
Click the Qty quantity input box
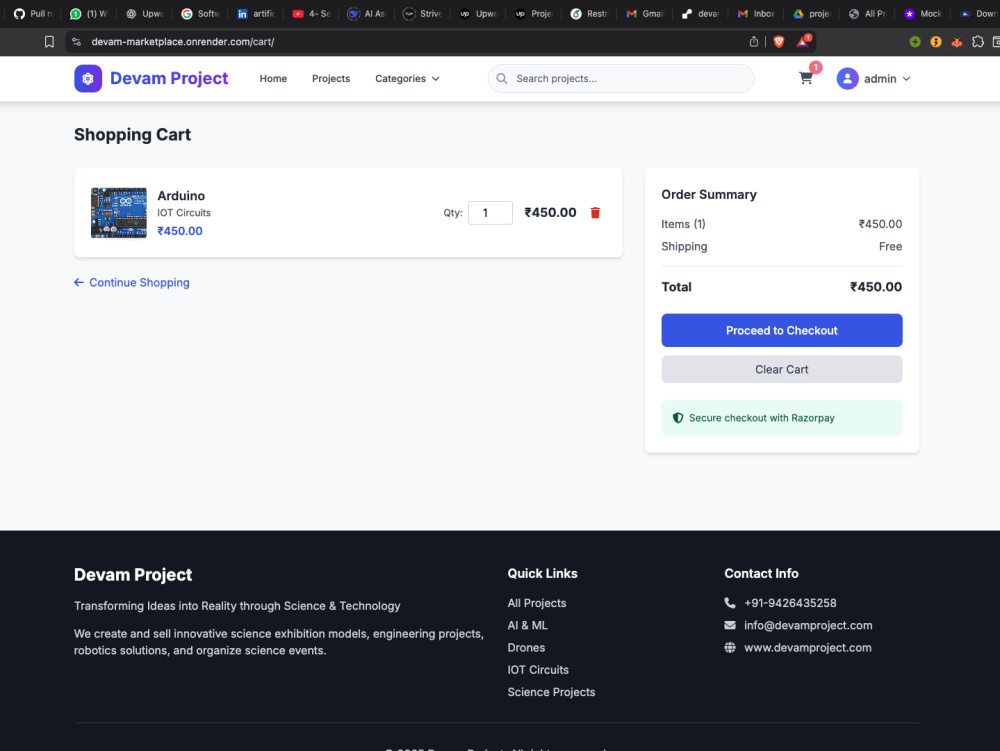click(490, 213)
